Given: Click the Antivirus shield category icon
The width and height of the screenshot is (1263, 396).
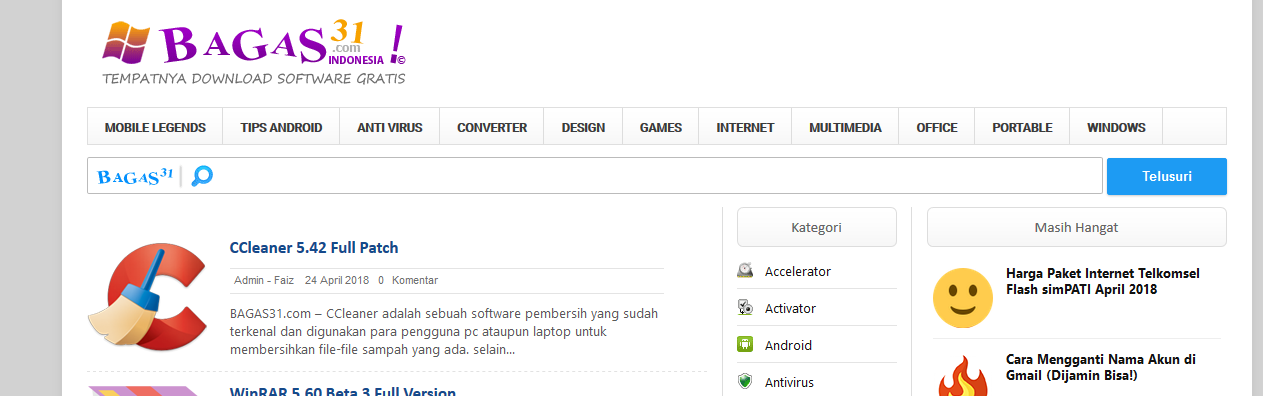Looking at the screenshot, I should (745, 382).
